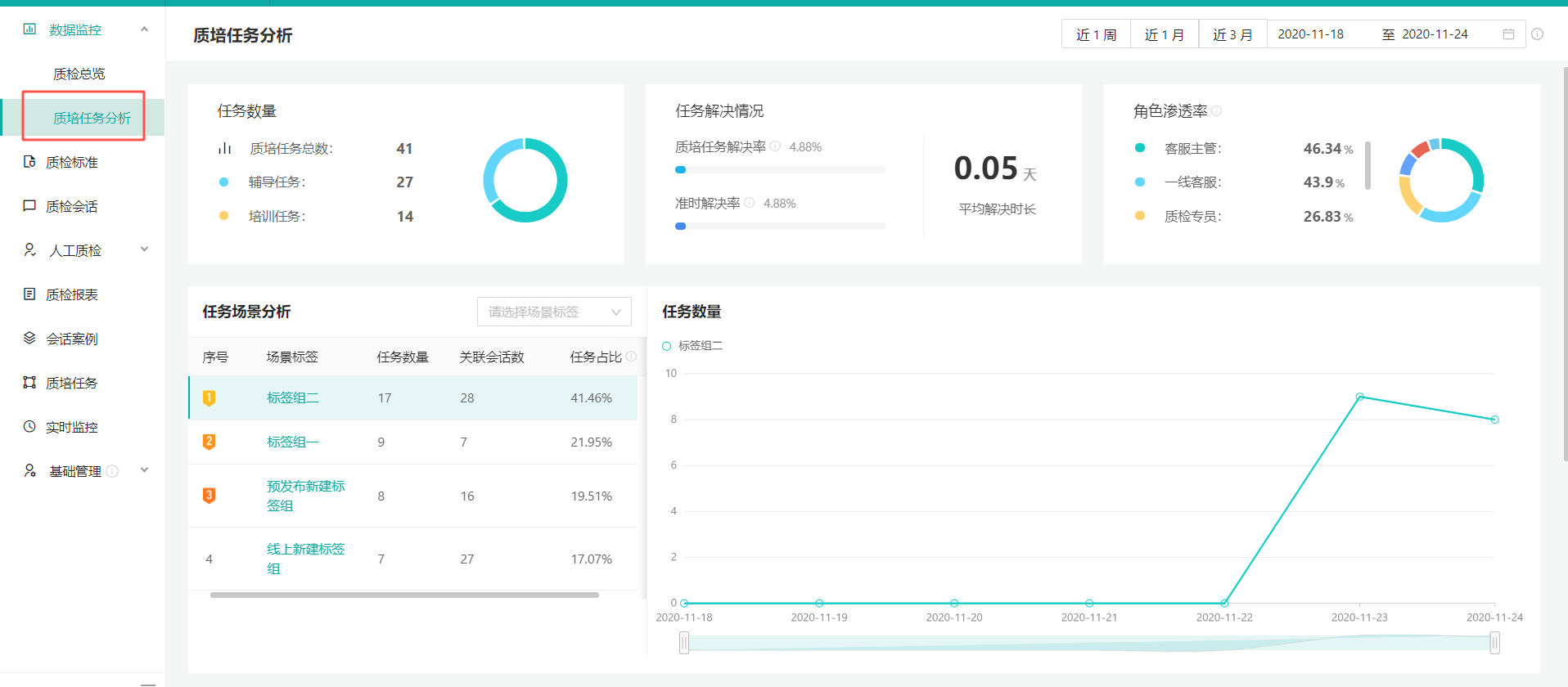Image resolution: width=1568 pixels, height=687 pixels.
Task: Click the 质培任务解决率 progress bar
Action: 781,170
